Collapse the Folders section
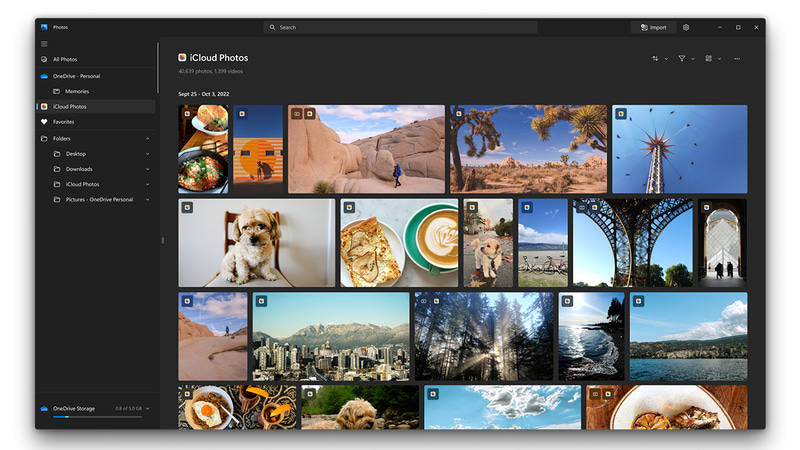Image resolution: width=800 pixels, height=450 pixels. 147,139
